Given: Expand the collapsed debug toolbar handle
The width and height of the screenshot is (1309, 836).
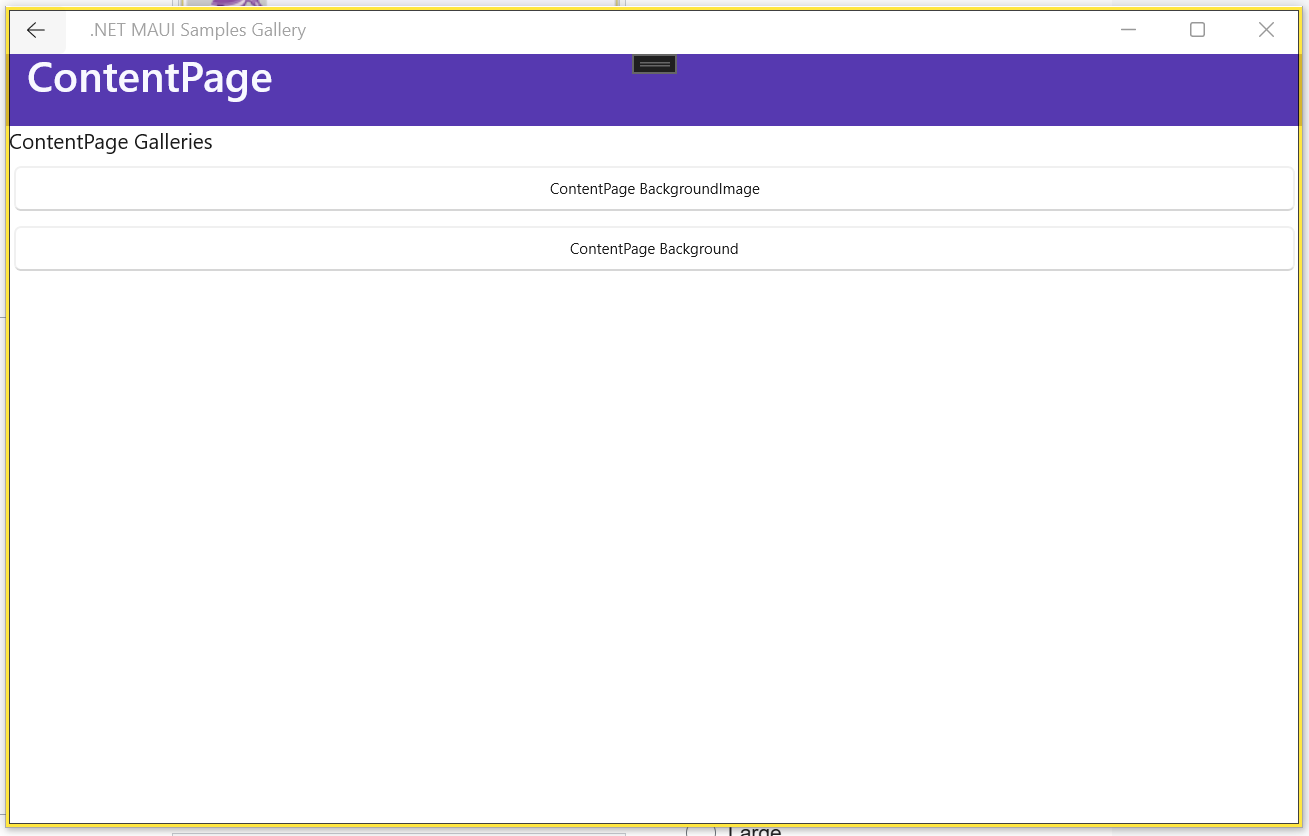Looking at the screenshot, I should point(654,64).
